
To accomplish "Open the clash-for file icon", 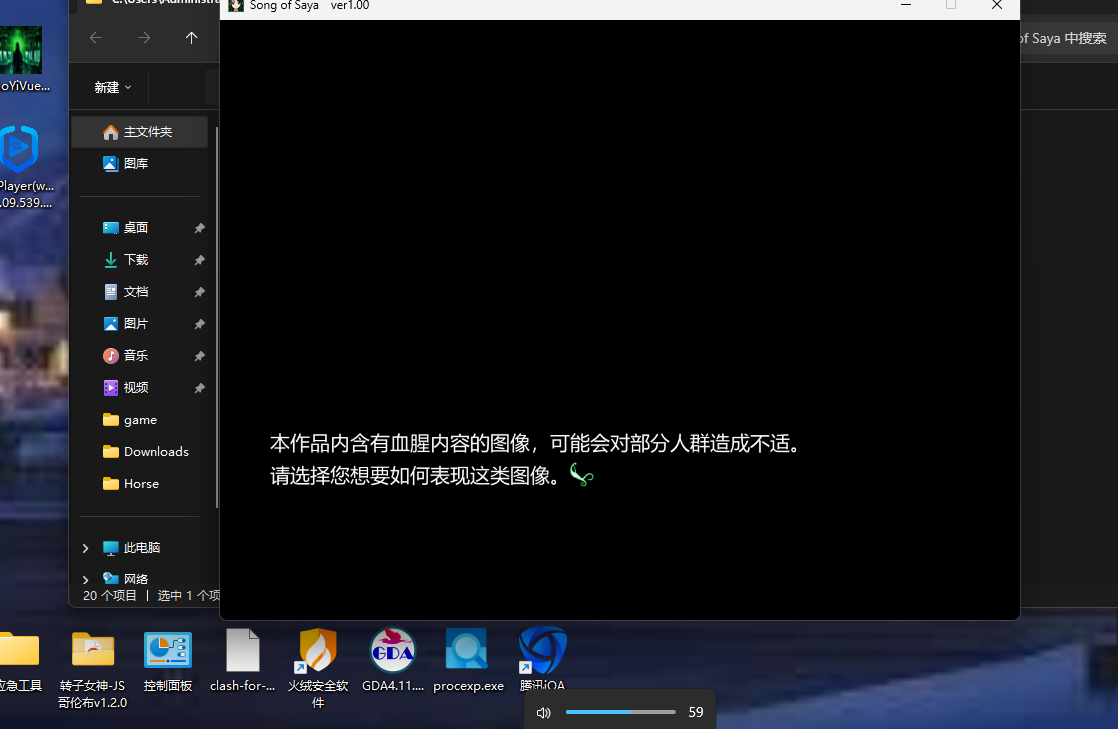I will coord(242,651).
